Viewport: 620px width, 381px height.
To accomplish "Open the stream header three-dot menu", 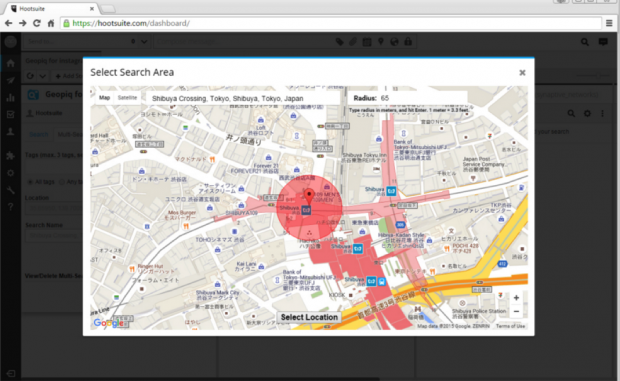I will 602,113.
